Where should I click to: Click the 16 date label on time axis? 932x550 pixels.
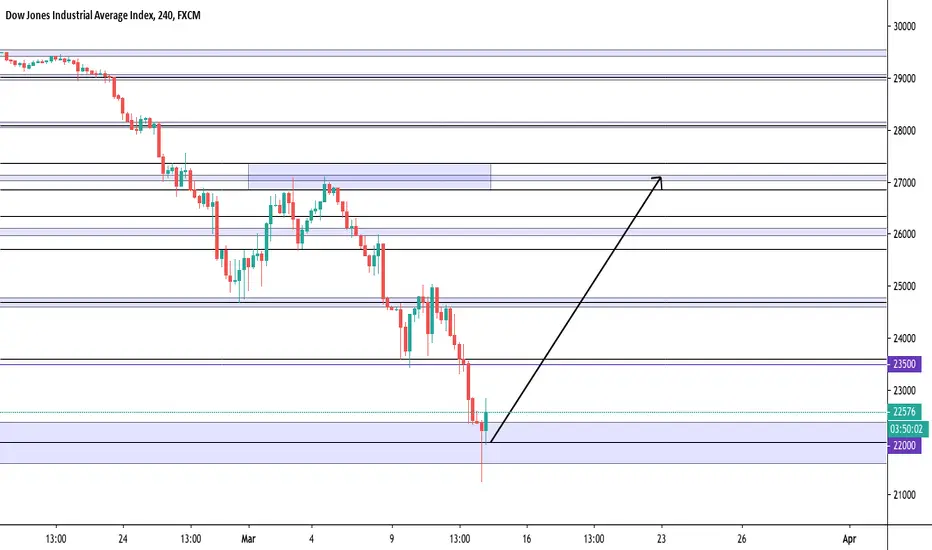(x=527, y=539)
